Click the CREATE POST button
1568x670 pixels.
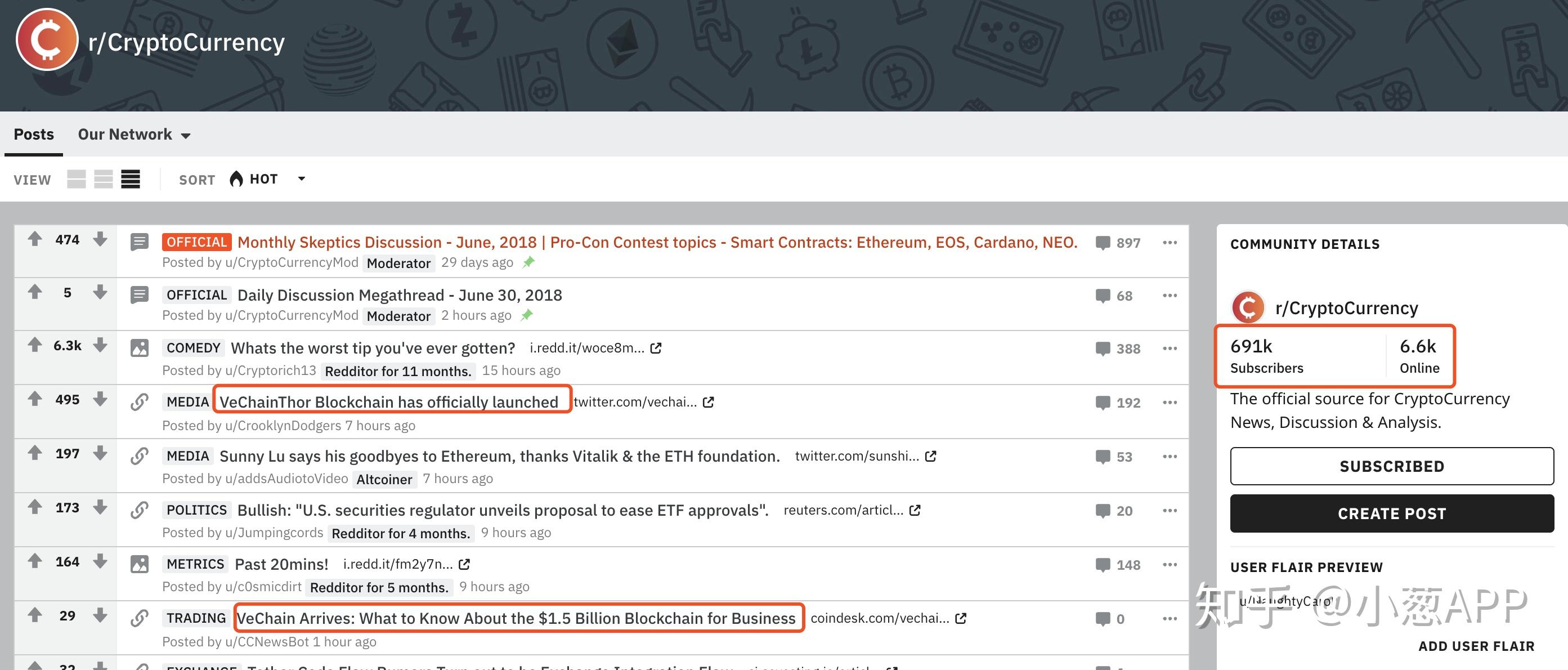(x=1391, y=513)
